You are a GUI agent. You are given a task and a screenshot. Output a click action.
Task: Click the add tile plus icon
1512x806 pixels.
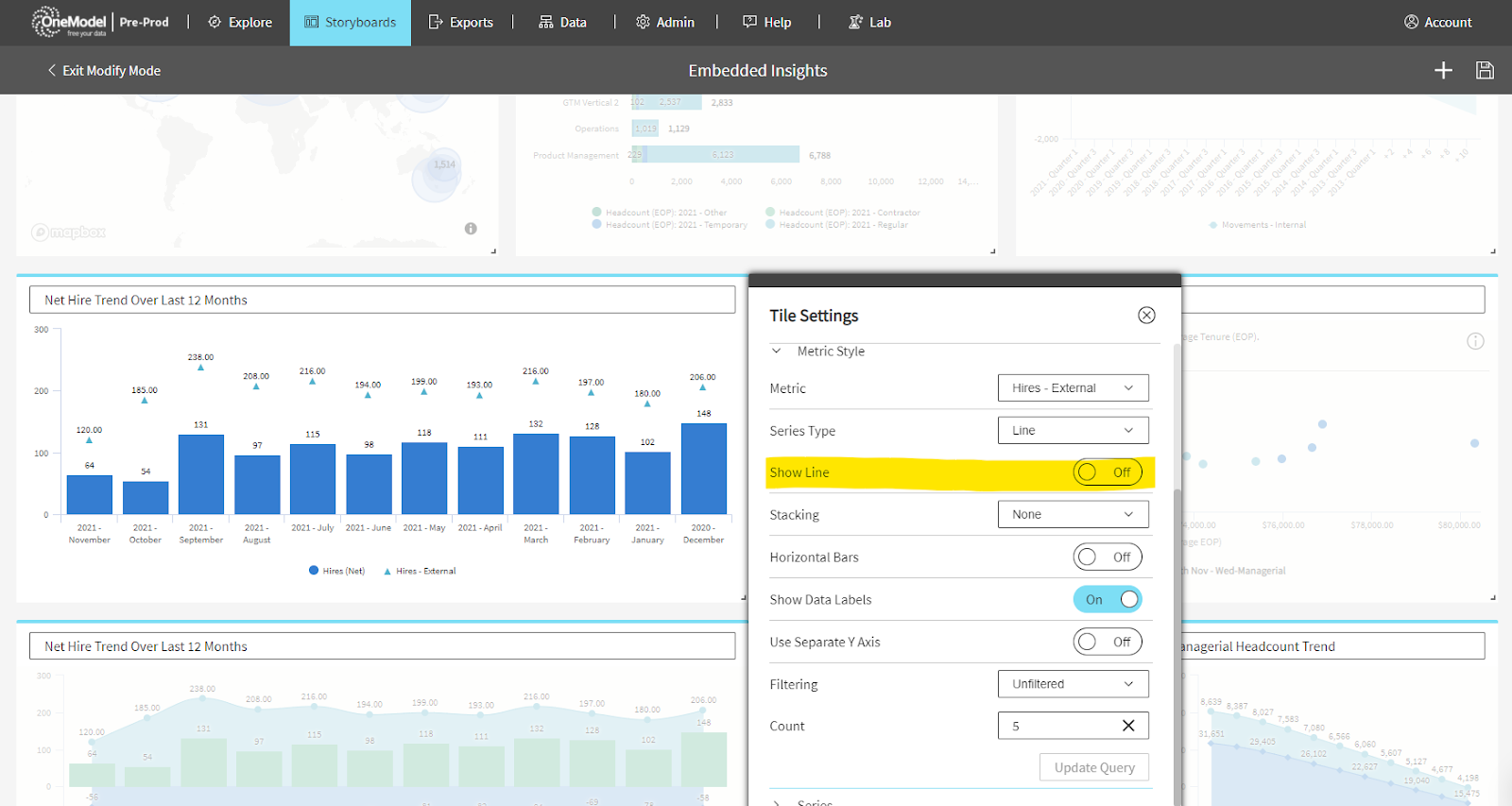(x=1443, y=70)
